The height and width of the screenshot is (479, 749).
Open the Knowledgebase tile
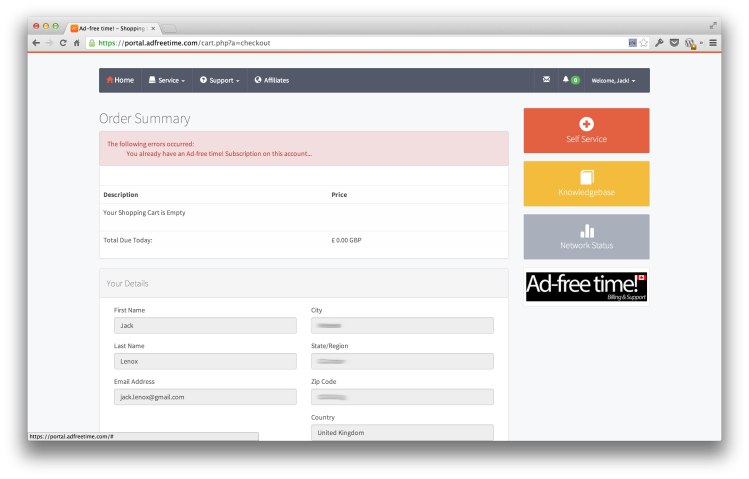pyautogui.click(x=586, y=183)
